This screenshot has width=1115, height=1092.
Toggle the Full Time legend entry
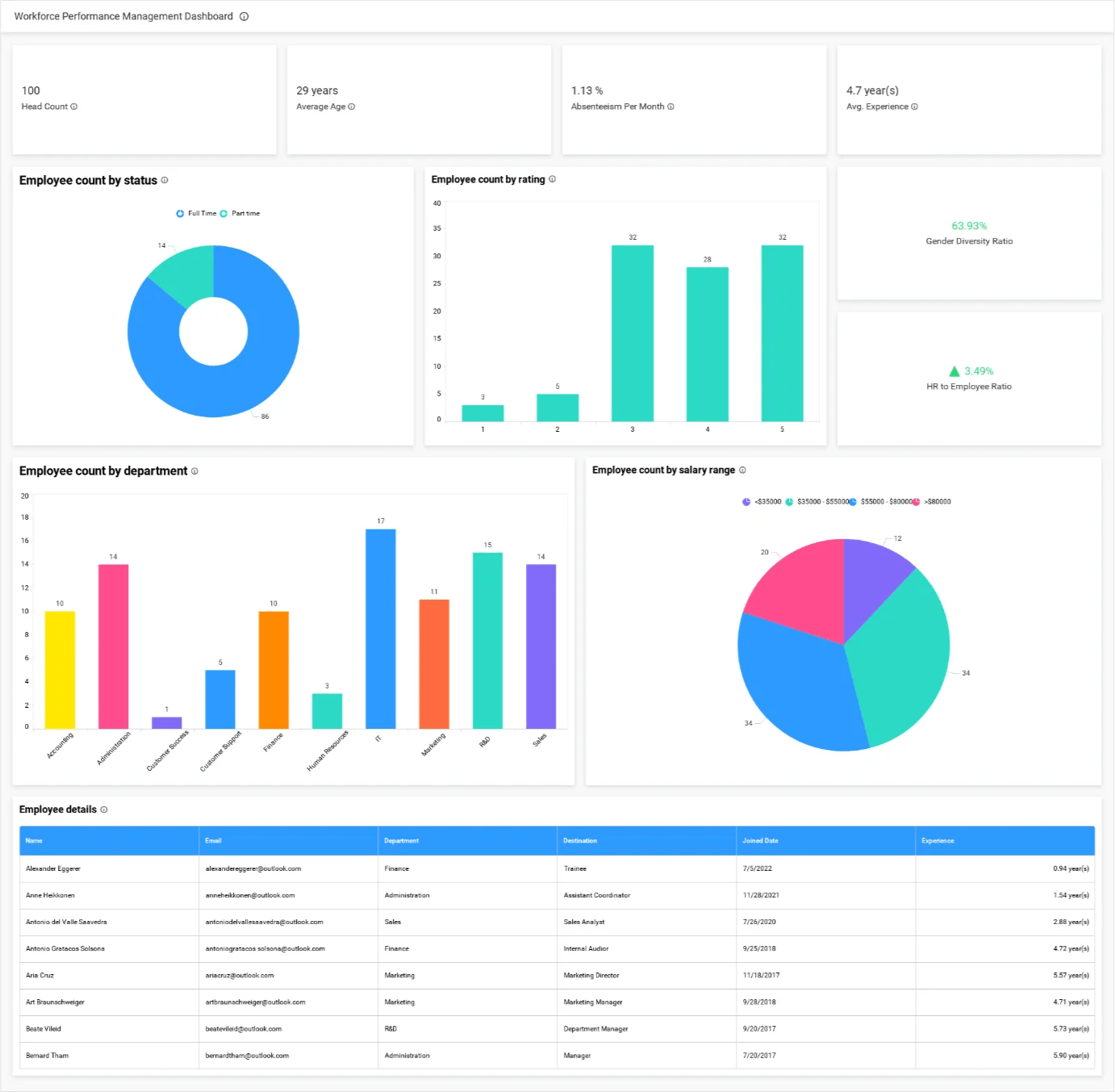tap(196, 214)
